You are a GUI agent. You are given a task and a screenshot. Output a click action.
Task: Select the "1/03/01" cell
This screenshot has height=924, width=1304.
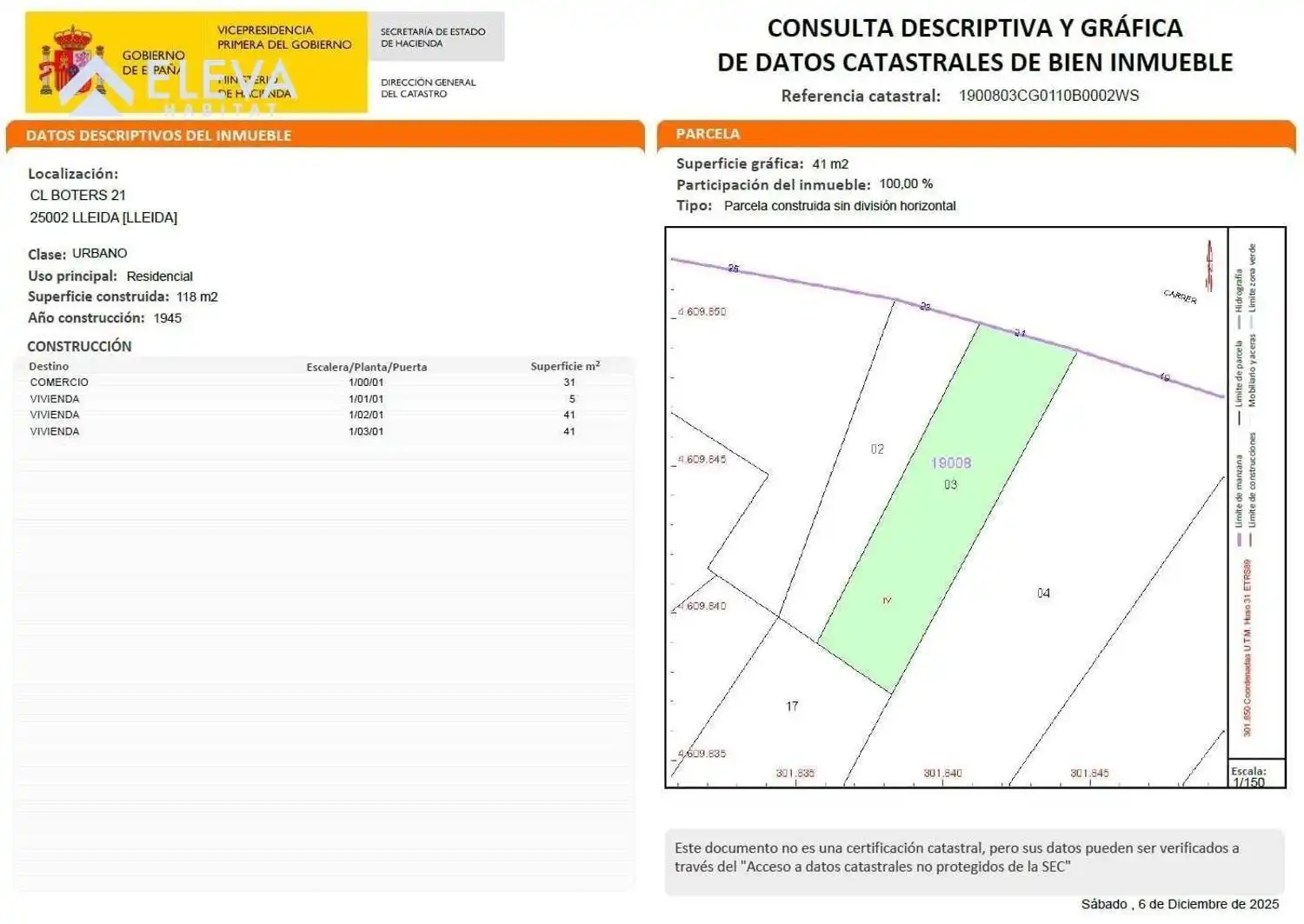(x=366, y=431)
